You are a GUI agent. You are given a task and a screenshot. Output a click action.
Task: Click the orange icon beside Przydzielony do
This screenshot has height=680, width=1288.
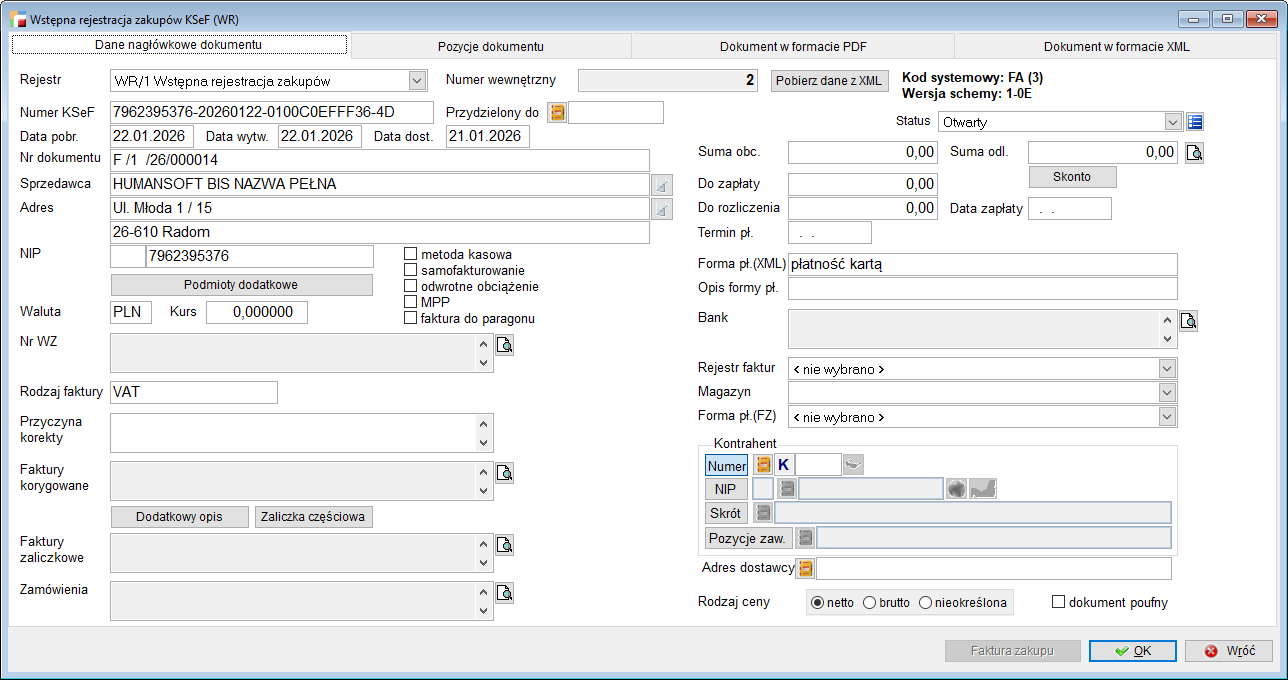(557, 112)
